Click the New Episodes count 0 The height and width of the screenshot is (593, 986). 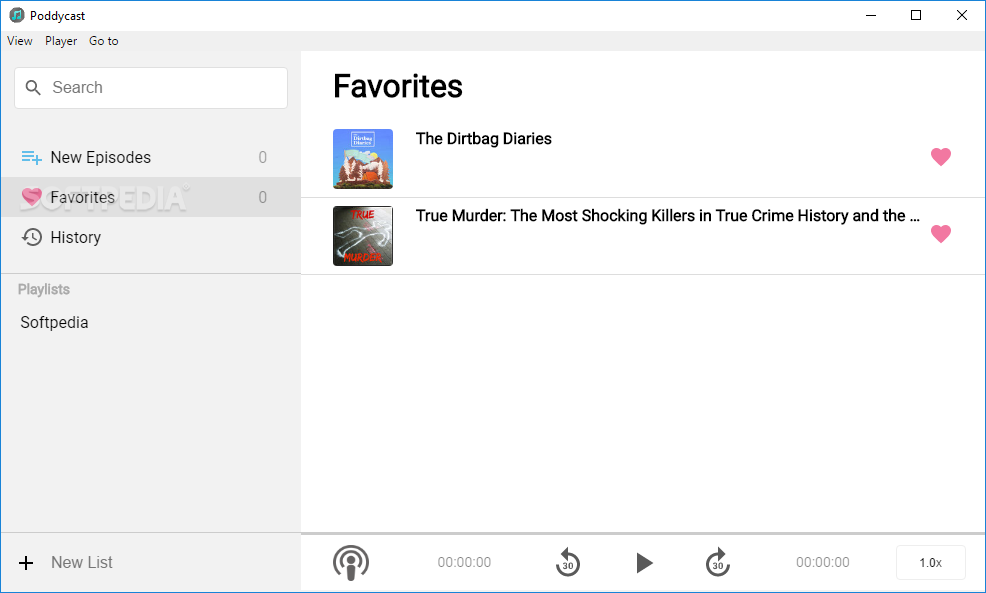(x=263, y=157)
